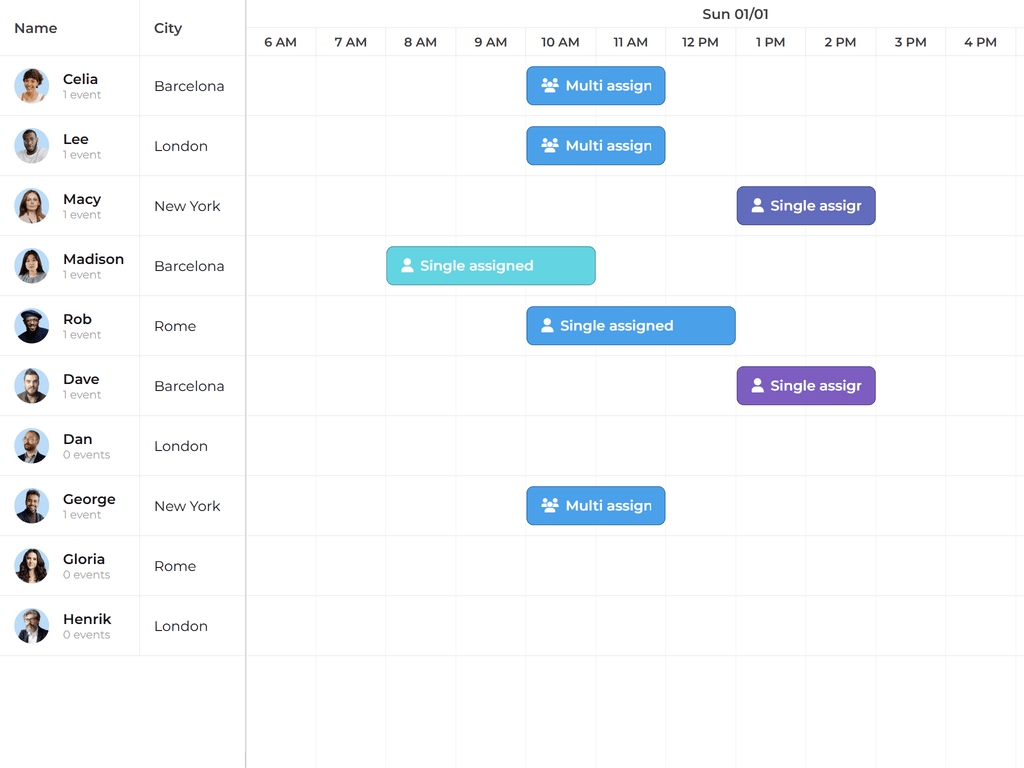
Task: Click George's New York city cell
Action: tap(187, 506)
